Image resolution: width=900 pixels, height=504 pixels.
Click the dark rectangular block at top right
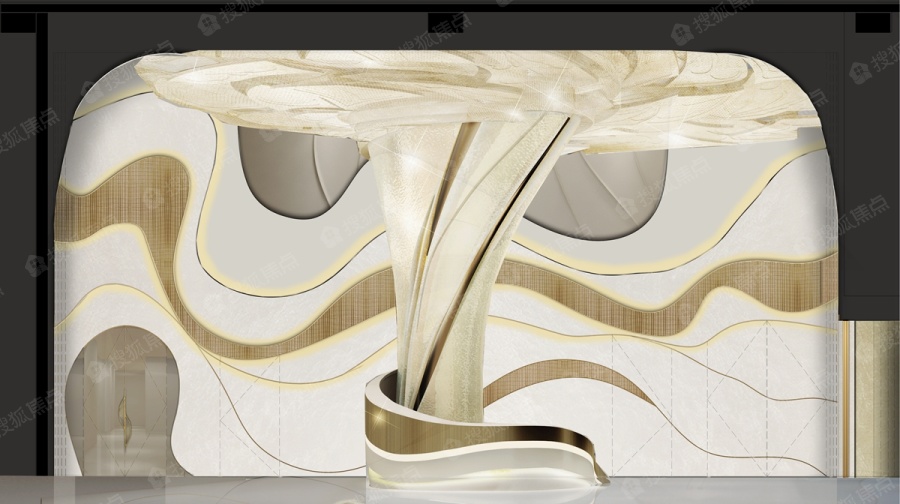(868, 22)
